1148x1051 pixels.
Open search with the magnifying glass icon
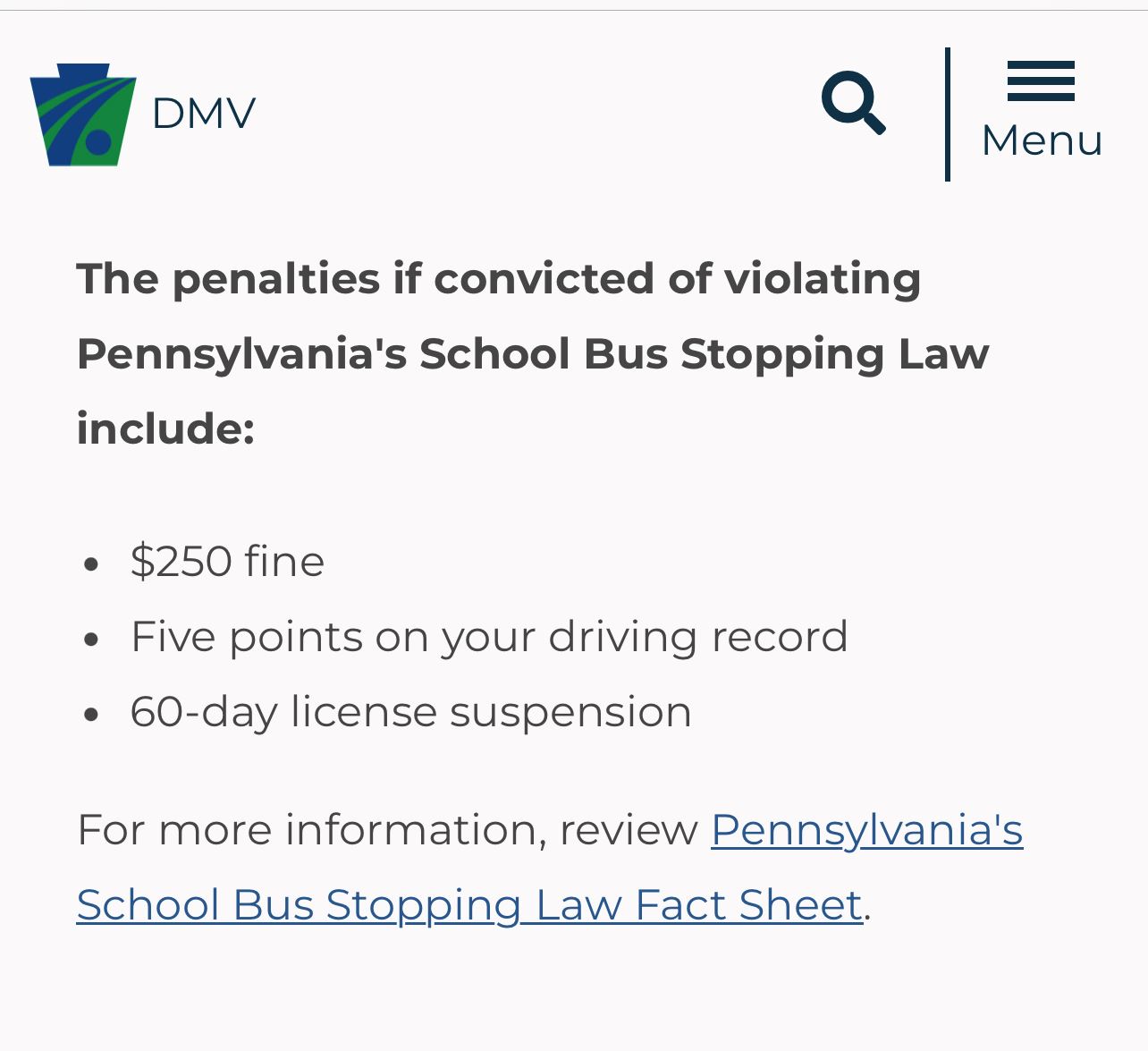click(x=853, y=103)
